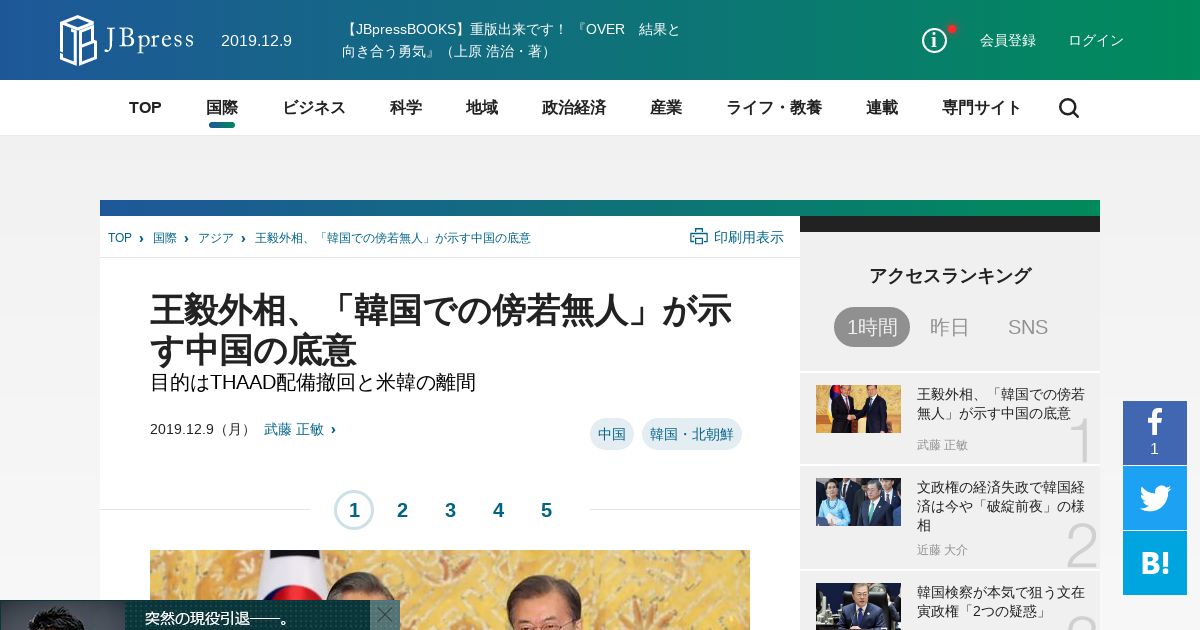The image size is (1200, 630).
Task: Open the information notification icon
Action: (x=934, y=40)
